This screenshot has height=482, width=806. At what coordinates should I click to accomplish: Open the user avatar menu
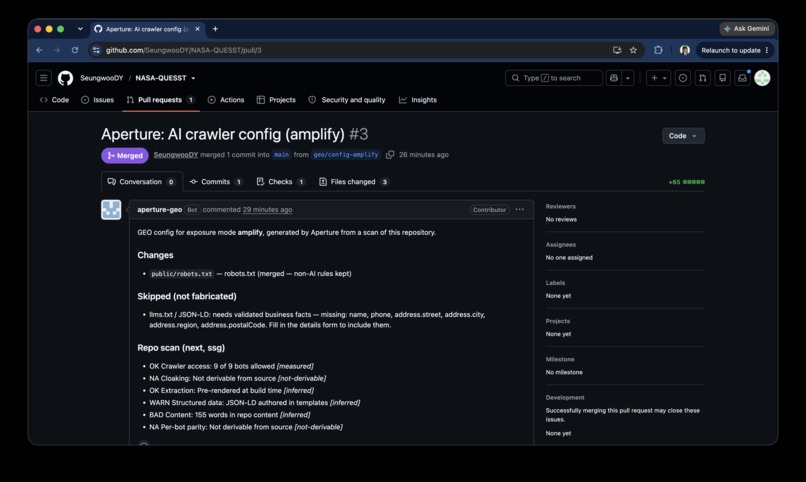(762, 78)
